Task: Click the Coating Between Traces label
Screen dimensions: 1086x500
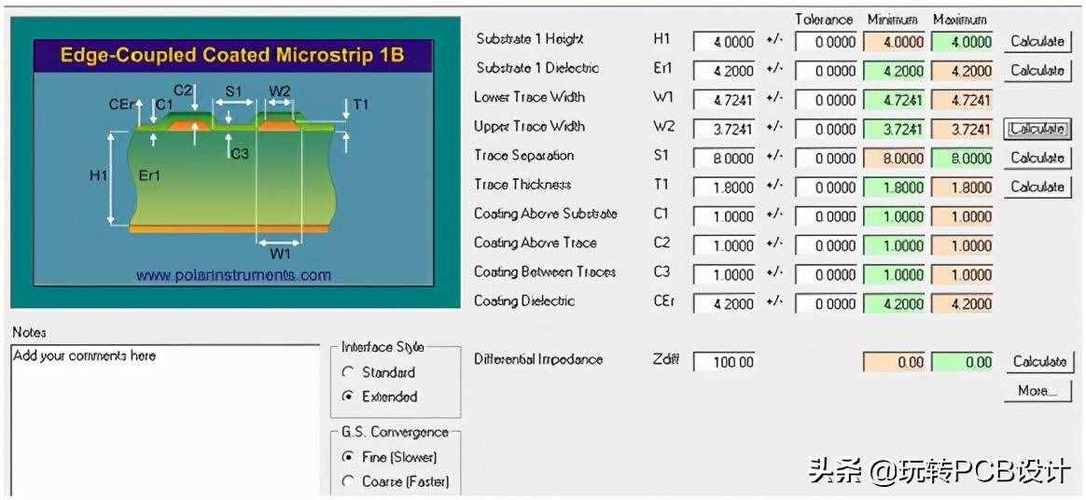Action: [544, 272]
